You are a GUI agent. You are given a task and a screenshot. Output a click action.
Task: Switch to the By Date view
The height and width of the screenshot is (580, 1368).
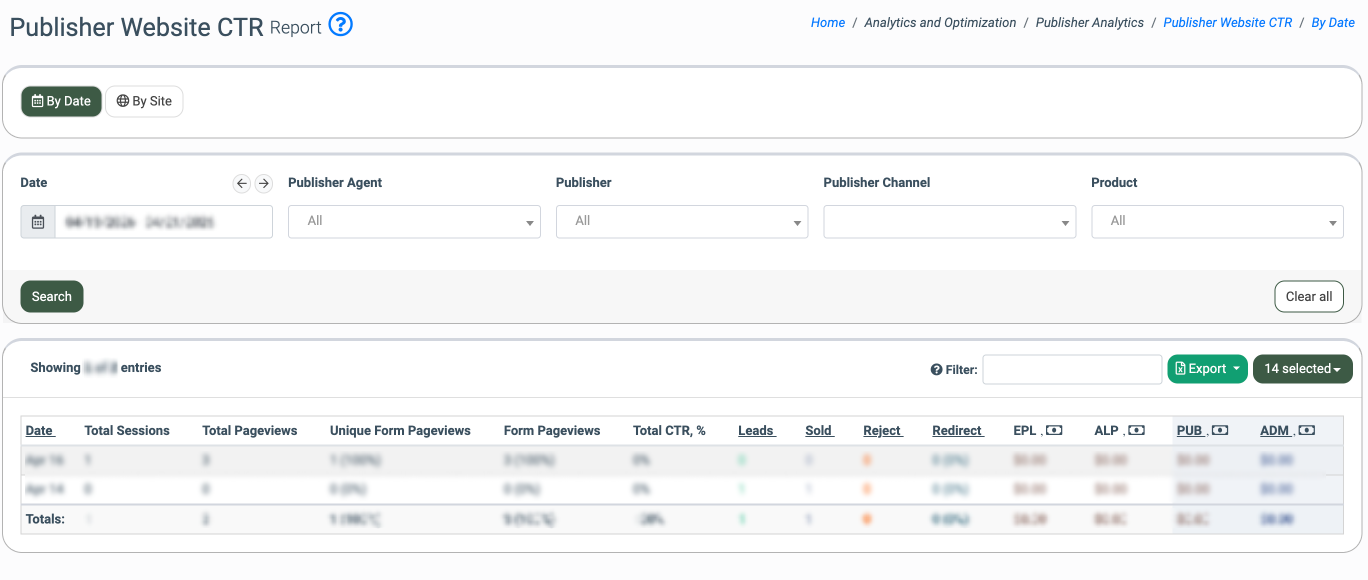click(x=61, y=101)
